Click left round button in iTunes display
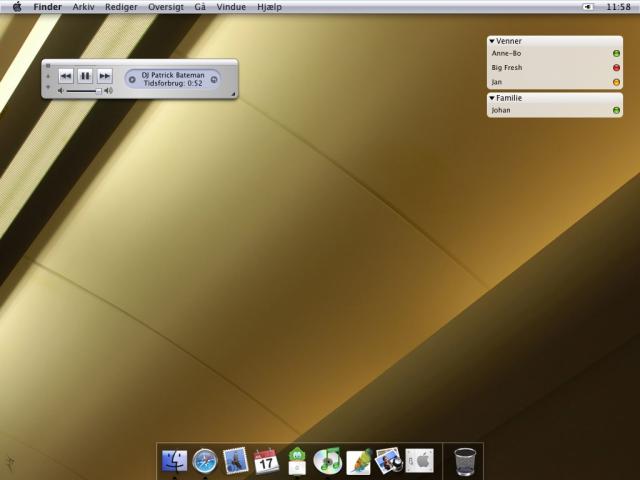This screenshot has width=640, height=480. coord(132,80)
